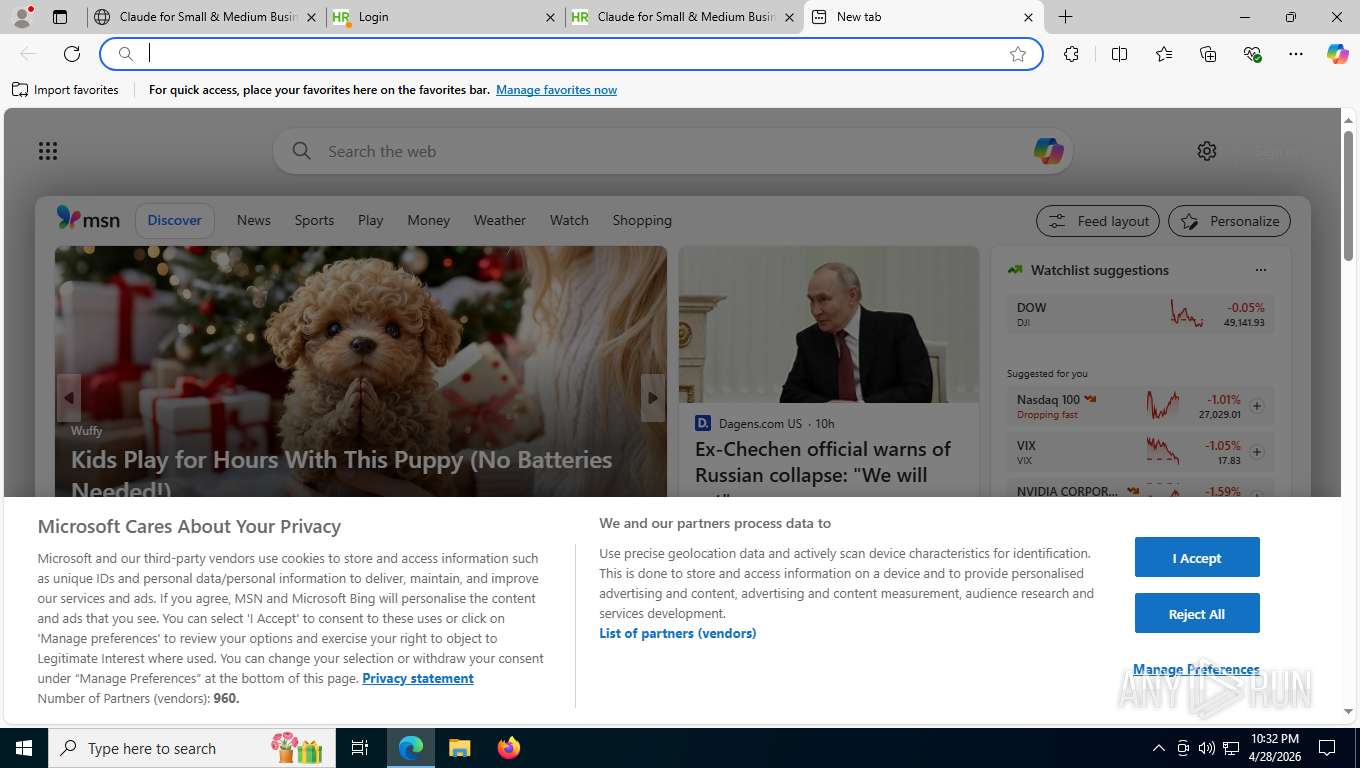Viewport: 1360px width, 768px height.
Task: Toggle Split screen icon
Action: [1119, 54]
